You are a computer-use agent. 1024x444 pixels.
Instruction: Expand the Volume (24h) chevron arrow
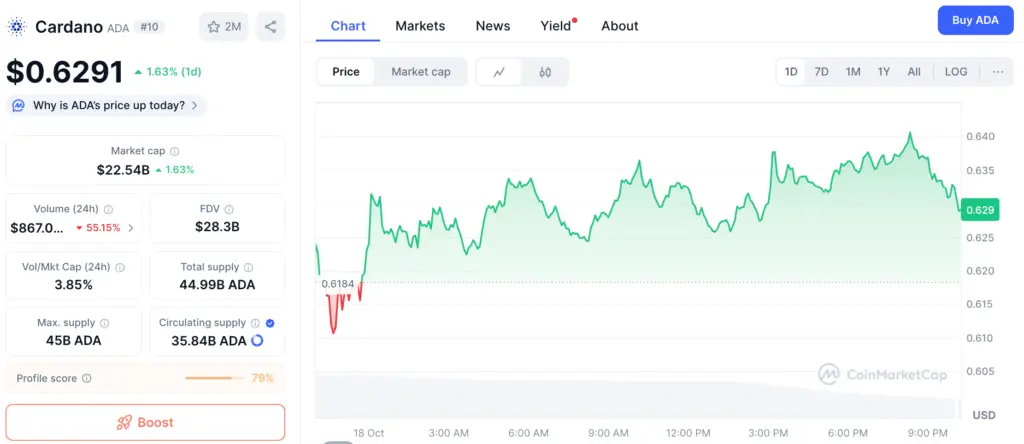coord(131,228)
